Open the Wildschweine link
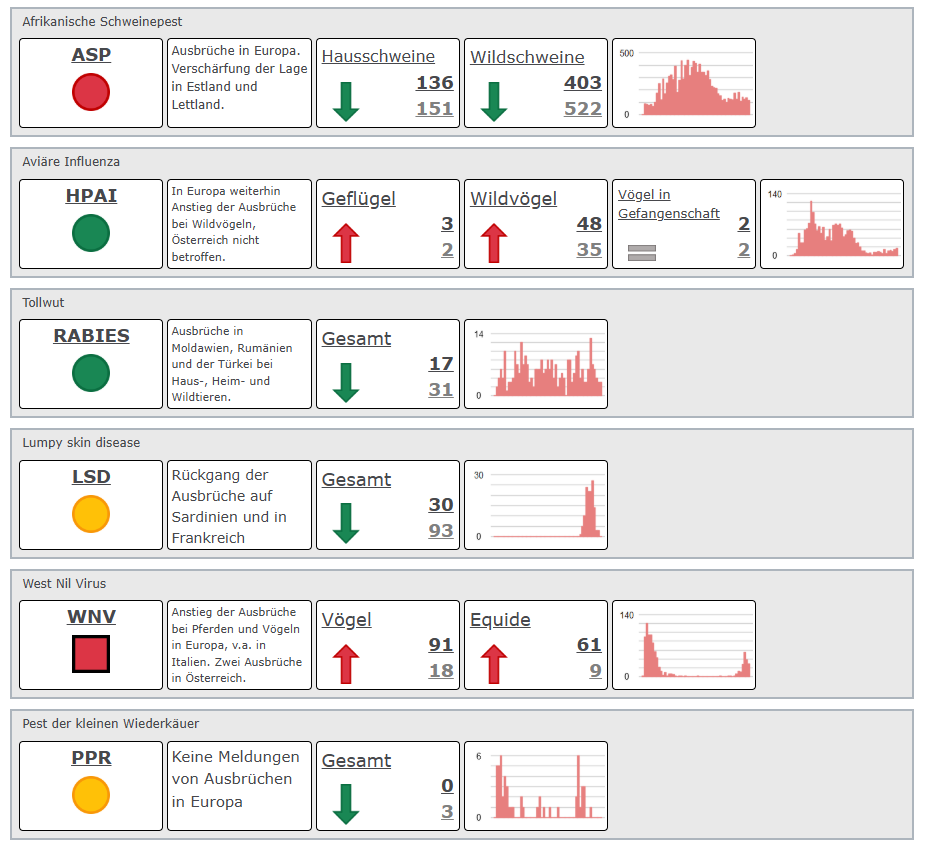The width and height of the screenshot is (927, 847). [x=527, y=57]
